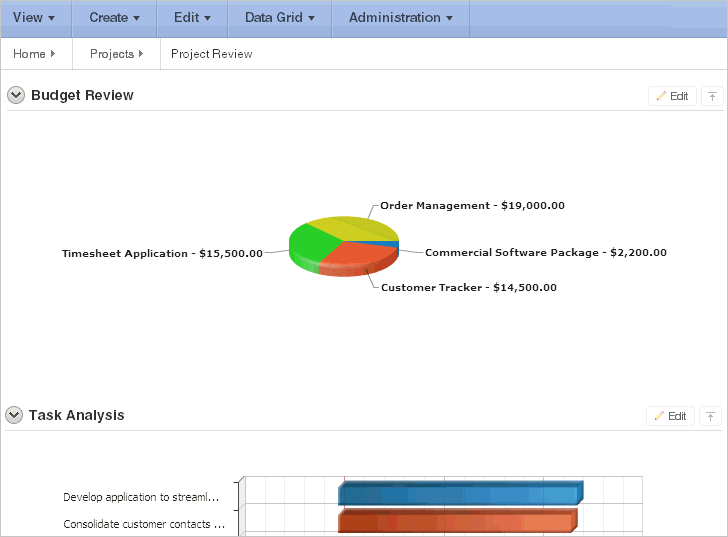Open the View menu
The height and width of the screenshot is (537, 728).
click(x=34, y=18)
